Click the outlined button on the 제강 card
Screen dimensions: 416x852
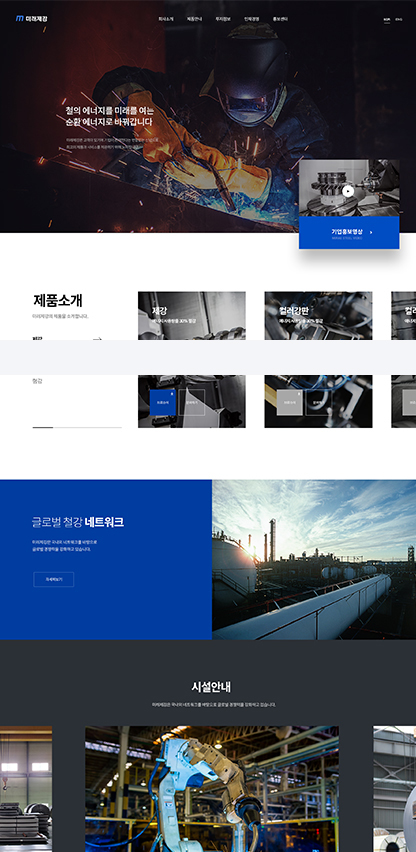pos(192,402)
